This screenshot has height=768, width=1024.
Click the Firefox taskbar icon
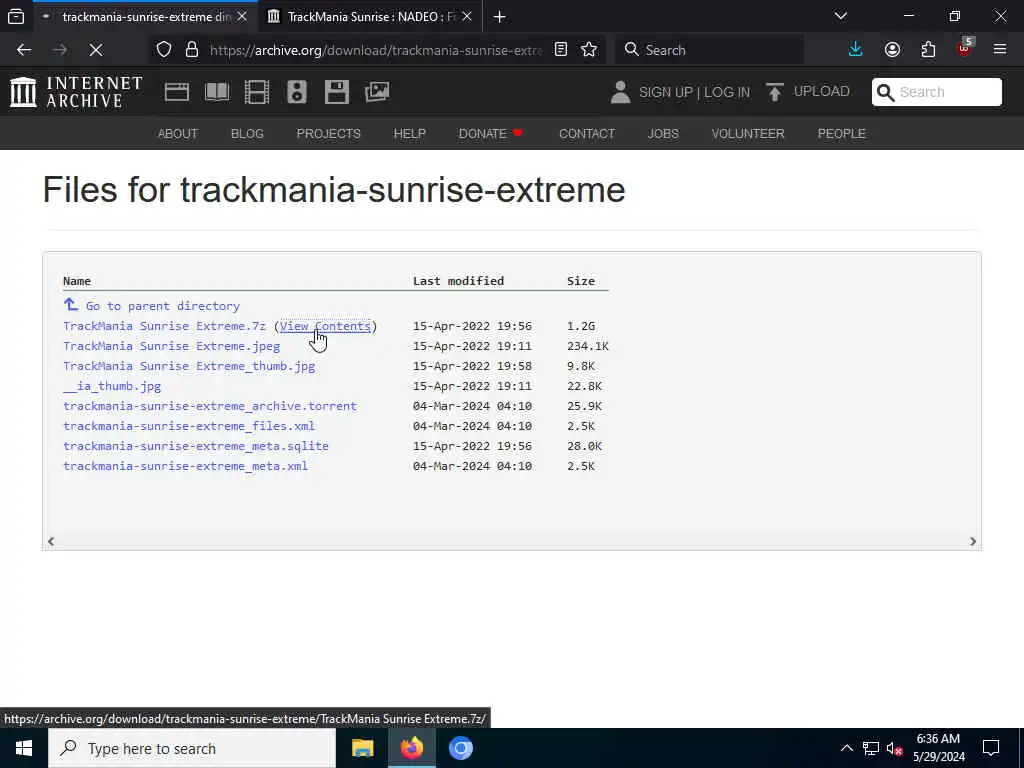(x=411, y=748)
